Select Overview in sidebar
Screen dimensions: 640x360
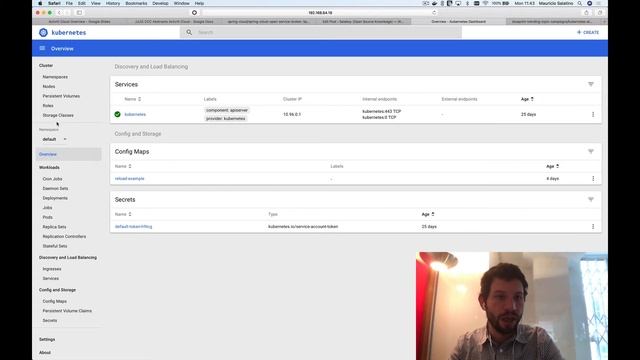pos(68,154)
